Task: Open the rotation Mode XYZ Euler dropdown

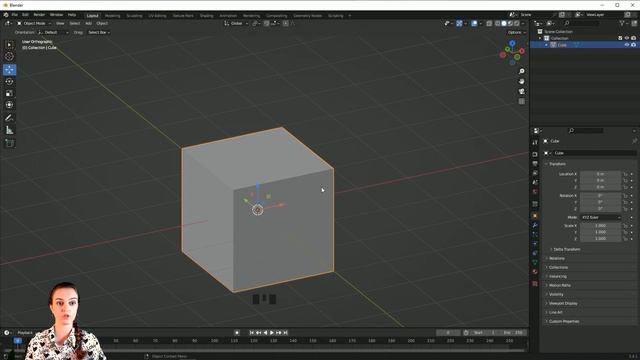Action: point(600,217)
